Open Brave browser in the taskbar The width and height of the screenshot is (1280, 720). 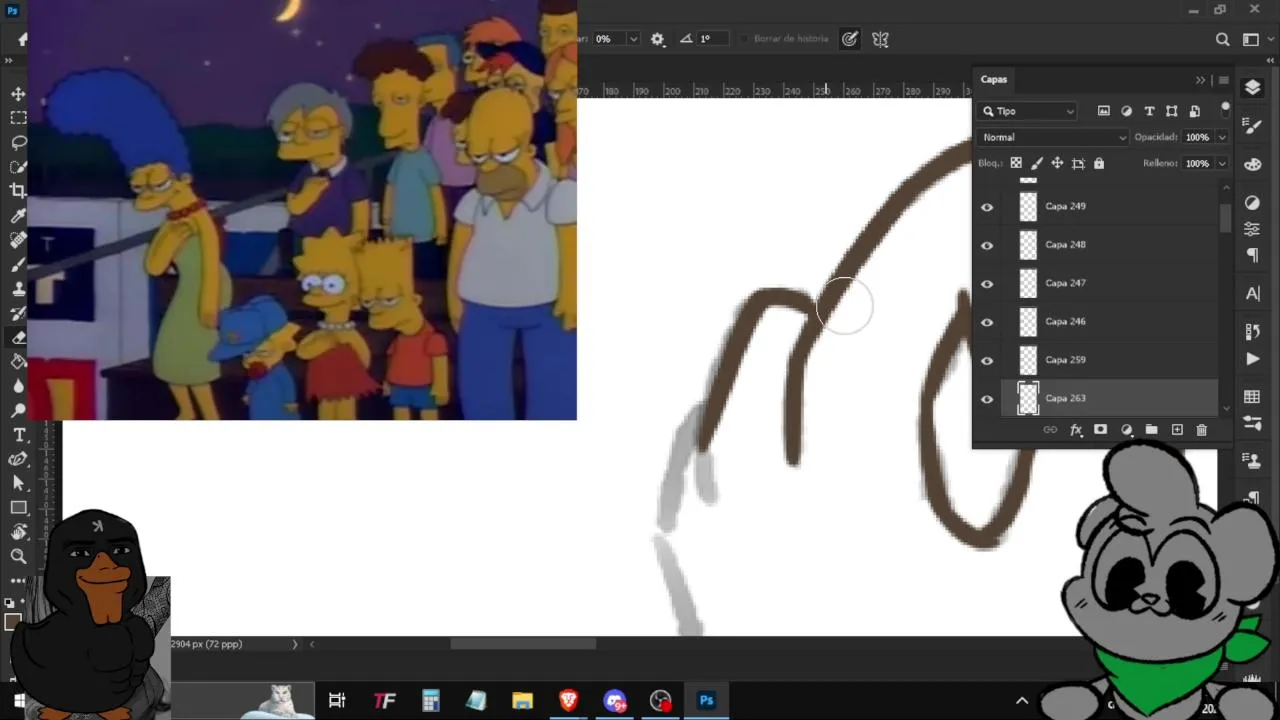(568, 700)
